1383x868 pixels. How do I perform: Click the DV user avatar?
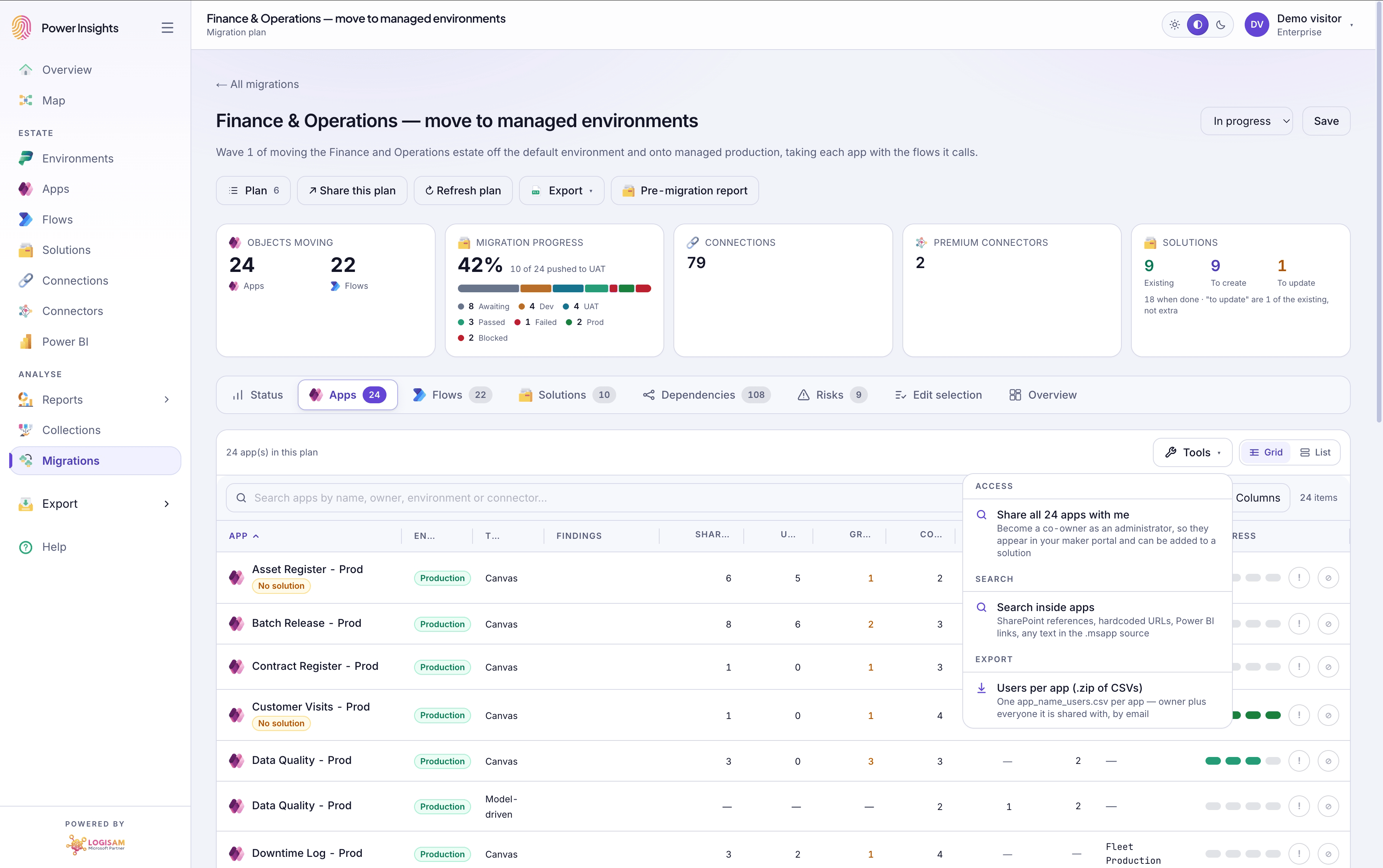[x=1257, y=25]
